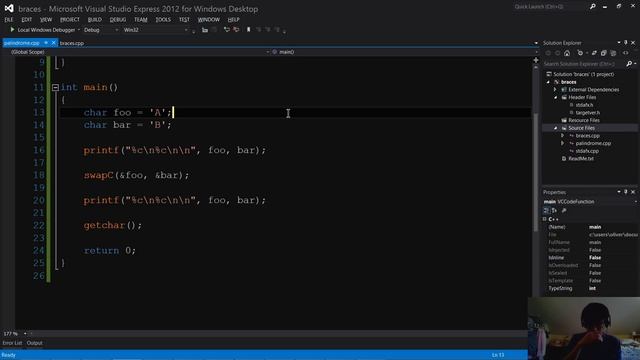
Task: Expand the palindrome.cpp tree node
Action: pyautogui.click(x=562, y=143)
